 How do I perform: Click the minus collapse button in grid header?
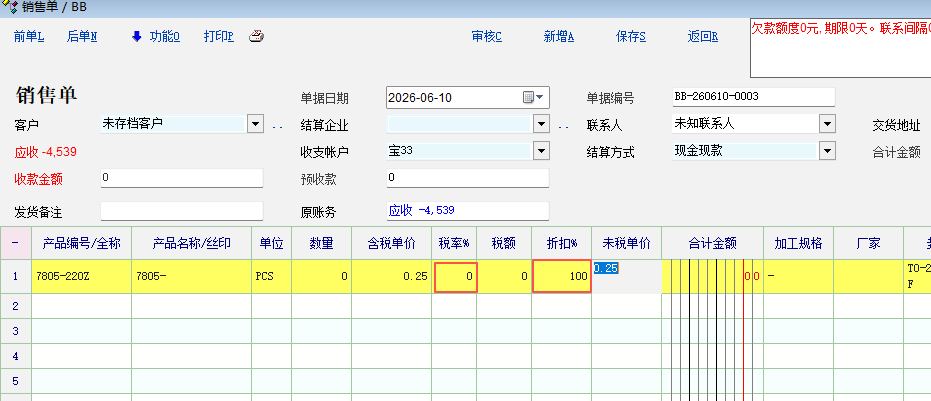[15, 243]
